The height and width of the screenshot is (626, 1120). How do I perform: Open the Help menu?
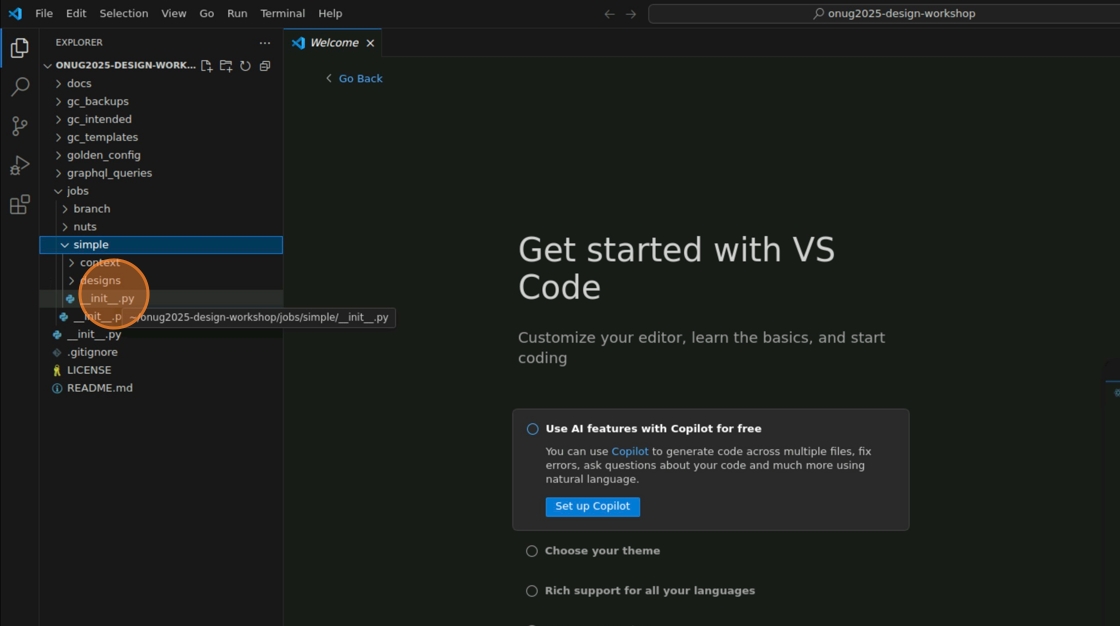point(330,13)
